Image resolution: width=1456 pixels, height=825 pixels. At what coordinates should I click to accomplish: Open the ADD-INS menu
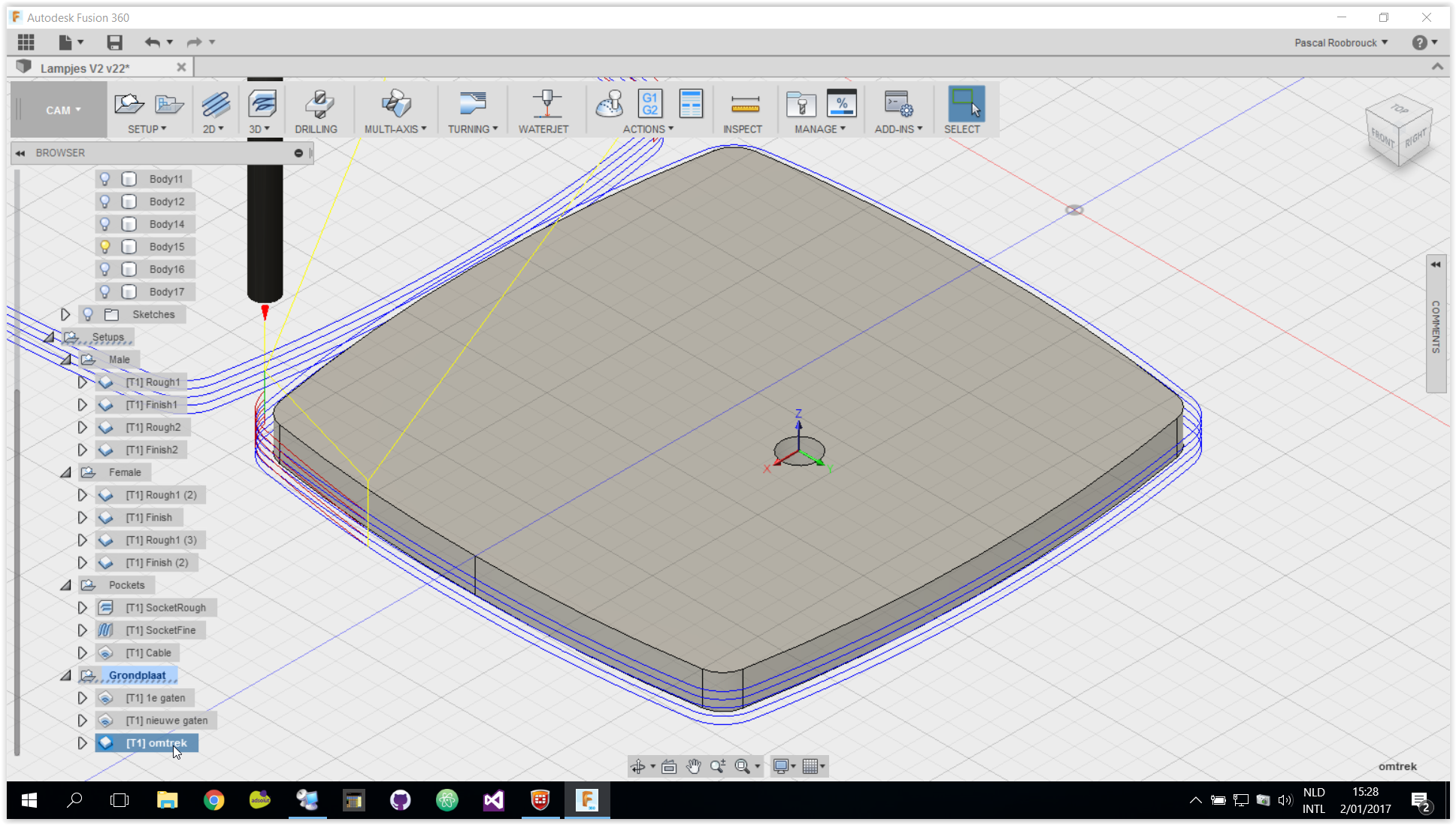[898, 129]
